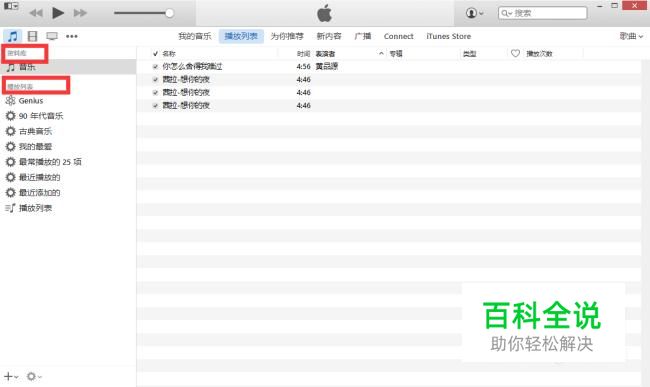Click the fast-forward next track button
Viewport: 650px width, 387px height.
pyautogui.click(x=80, y=13)
